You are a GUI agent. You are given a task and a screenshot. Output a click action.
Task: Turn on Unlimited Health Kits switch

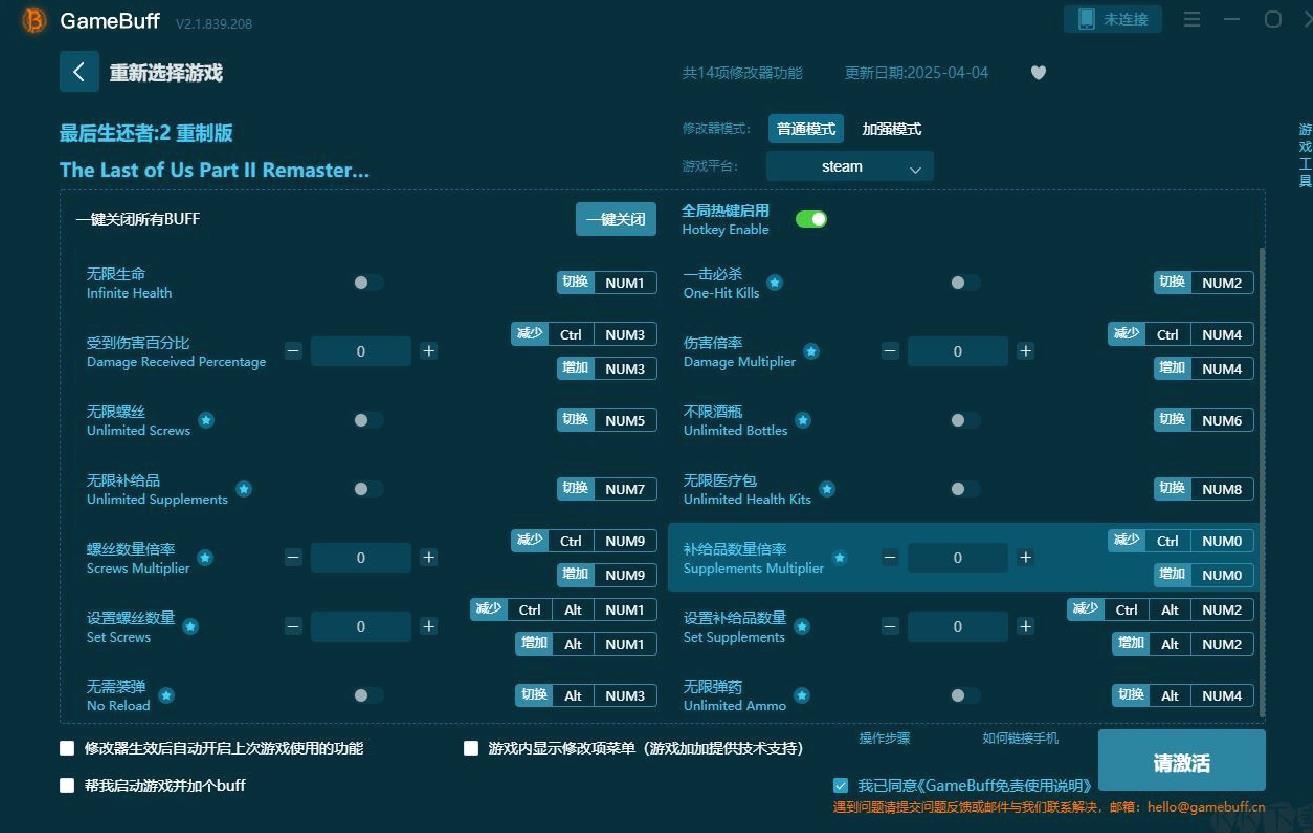[964, 489]
